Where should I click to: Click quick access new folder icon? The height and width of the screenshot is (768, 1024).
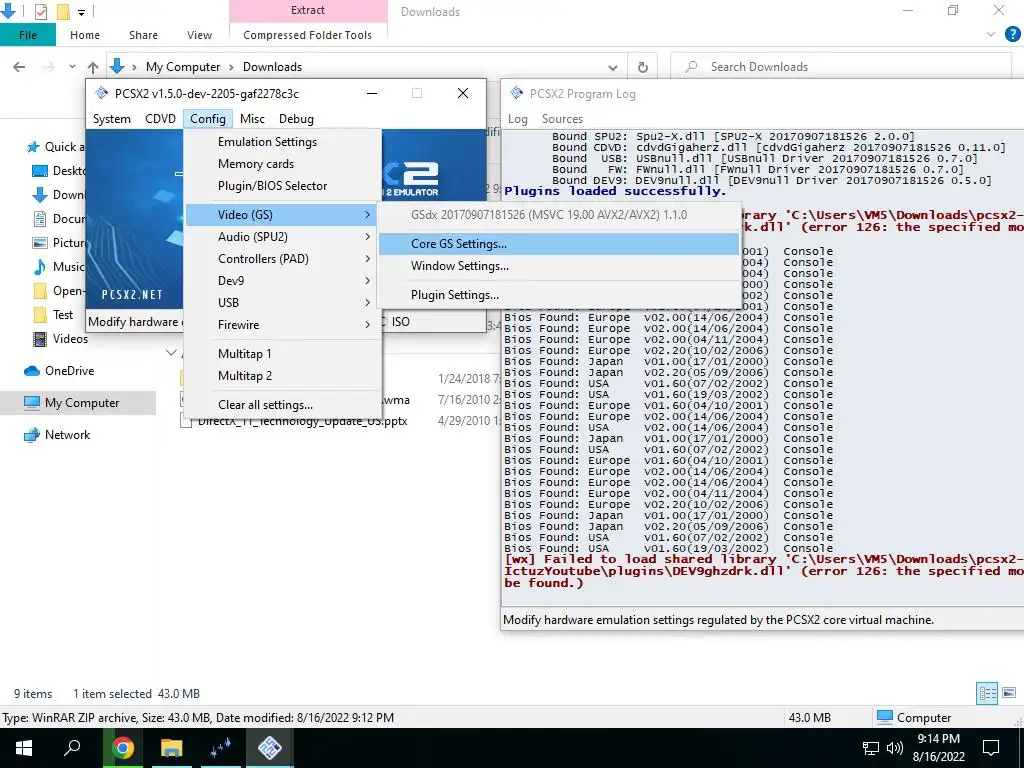[63, 11]
